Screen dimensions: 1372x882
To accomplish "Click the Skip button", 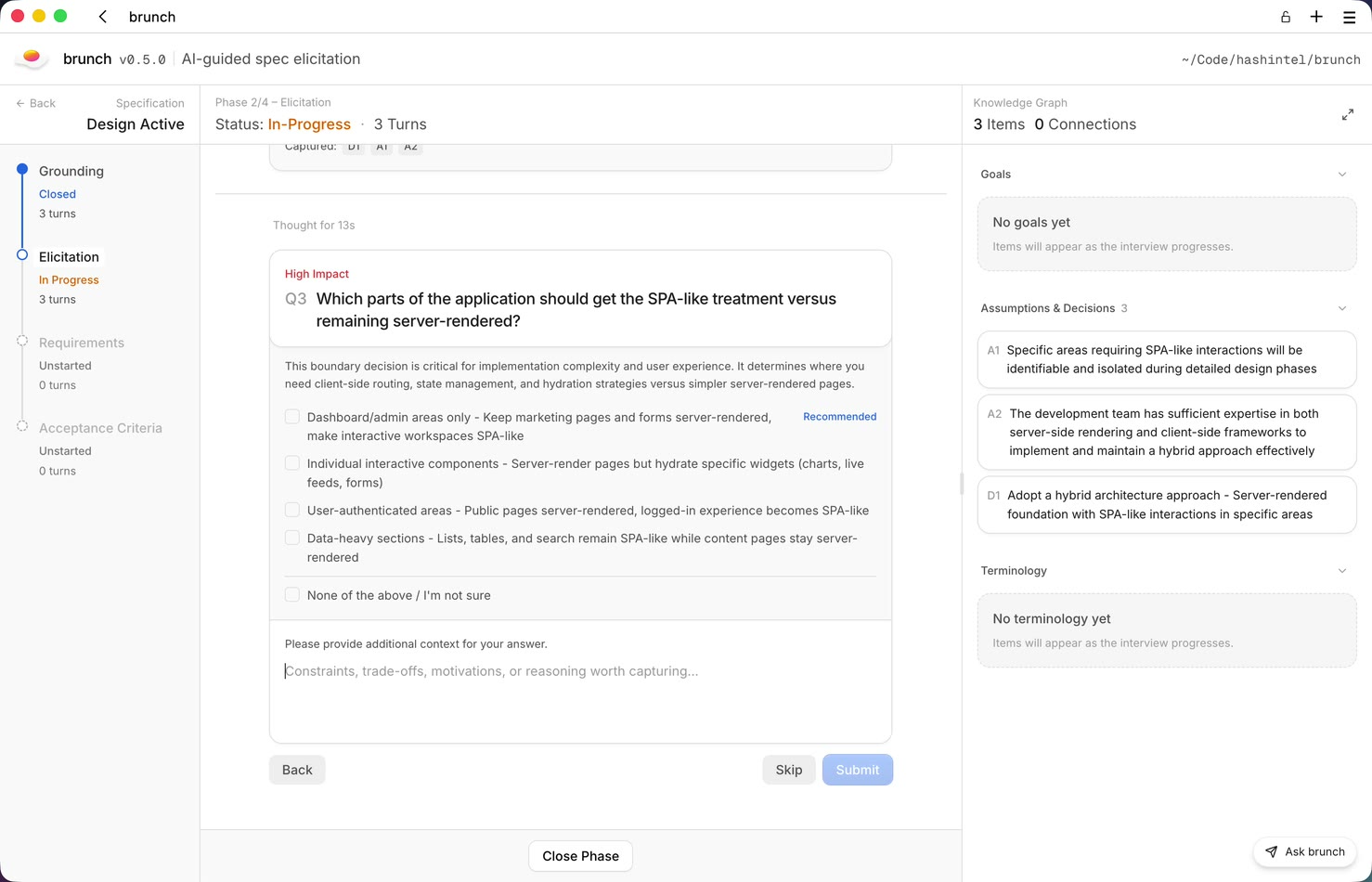I will (789, 770).
